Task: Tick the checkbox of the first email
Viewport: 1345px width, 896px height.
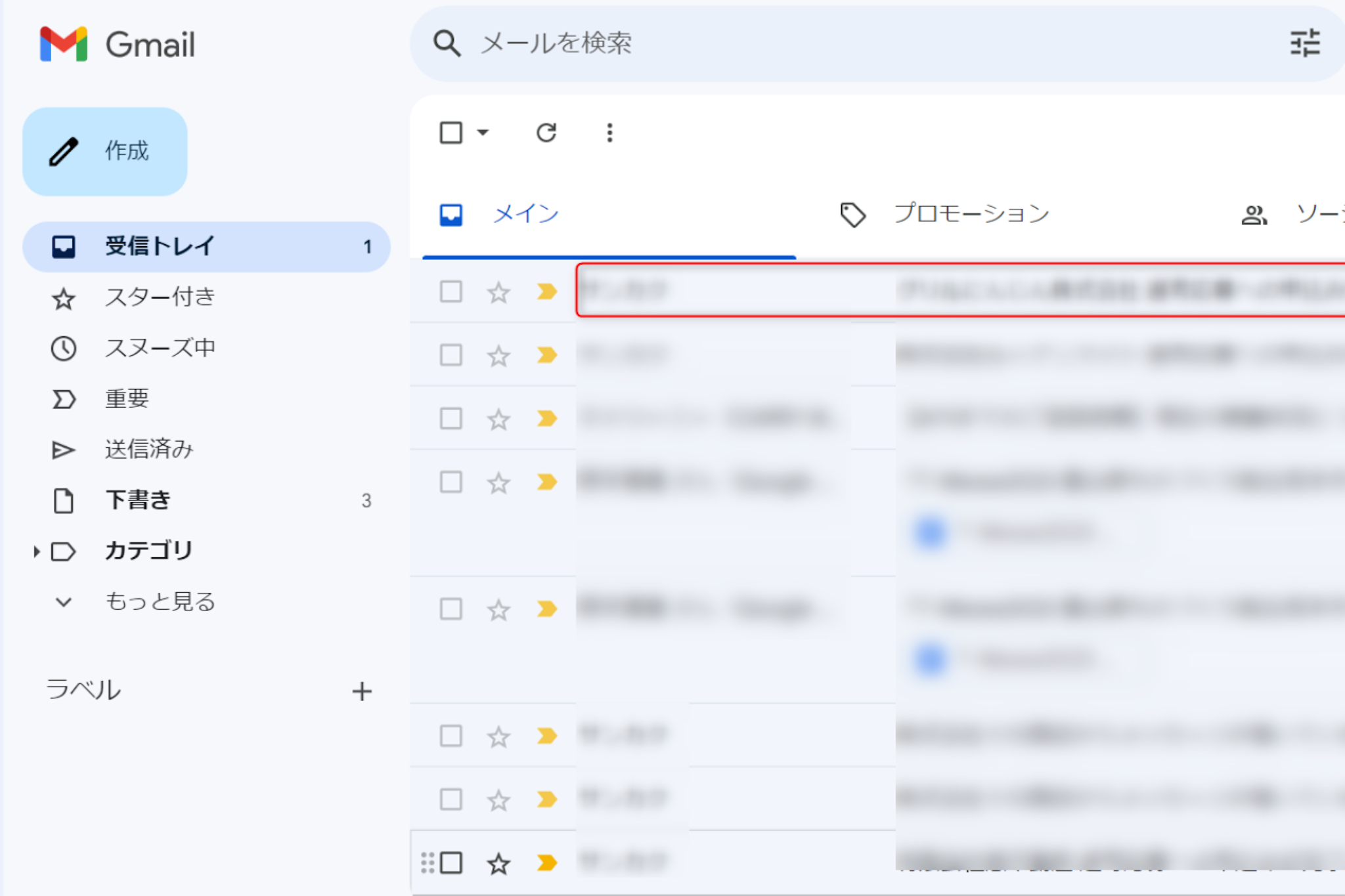Action: tap(451, 292)
